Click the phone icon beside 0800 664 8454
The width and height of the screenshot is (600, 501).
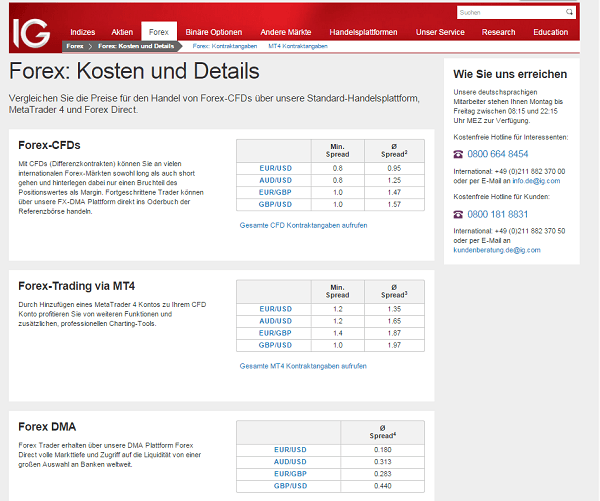(458, 154)
